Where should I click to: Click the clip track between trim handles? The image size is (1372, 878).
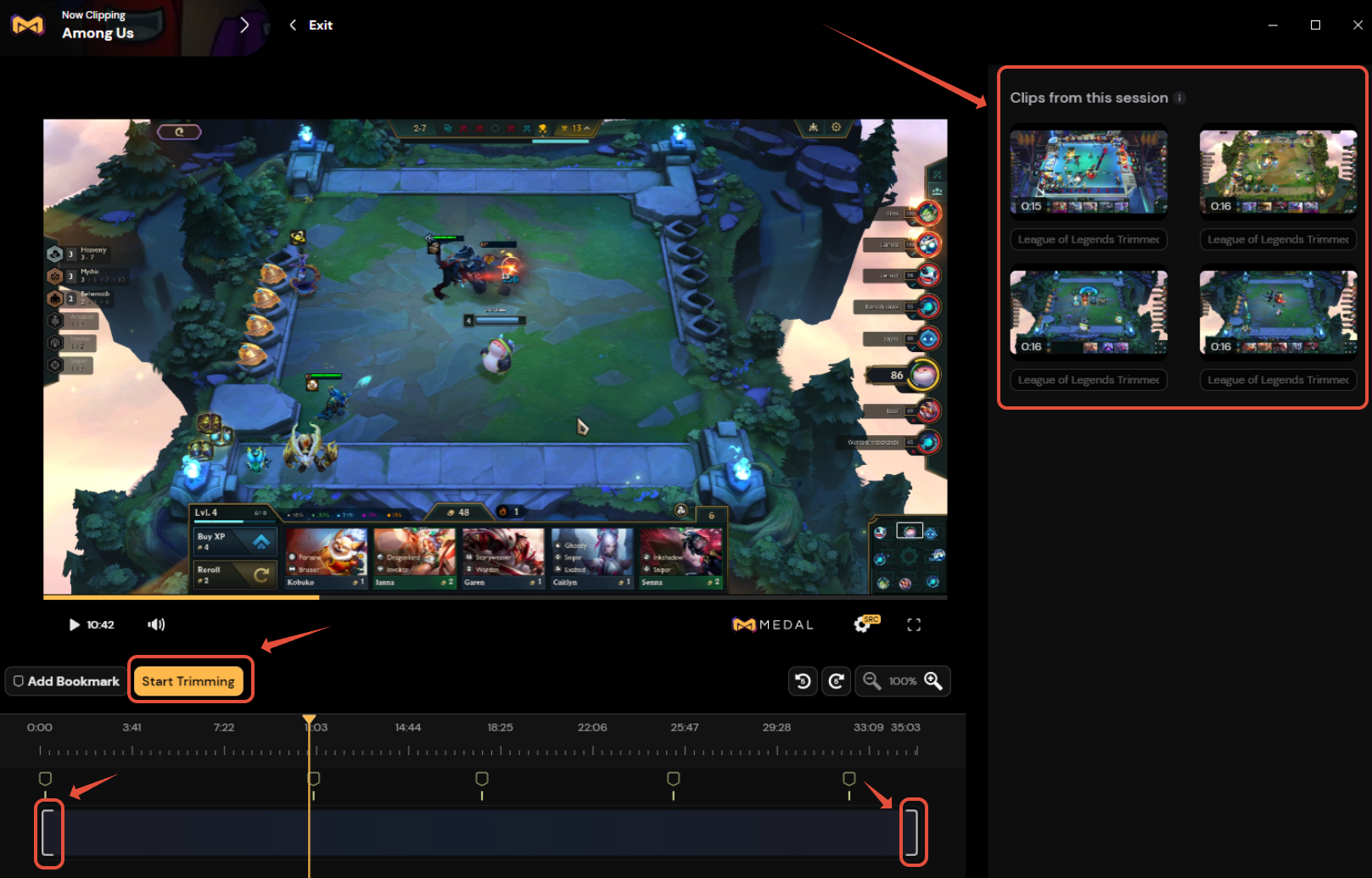pos(480,833)
